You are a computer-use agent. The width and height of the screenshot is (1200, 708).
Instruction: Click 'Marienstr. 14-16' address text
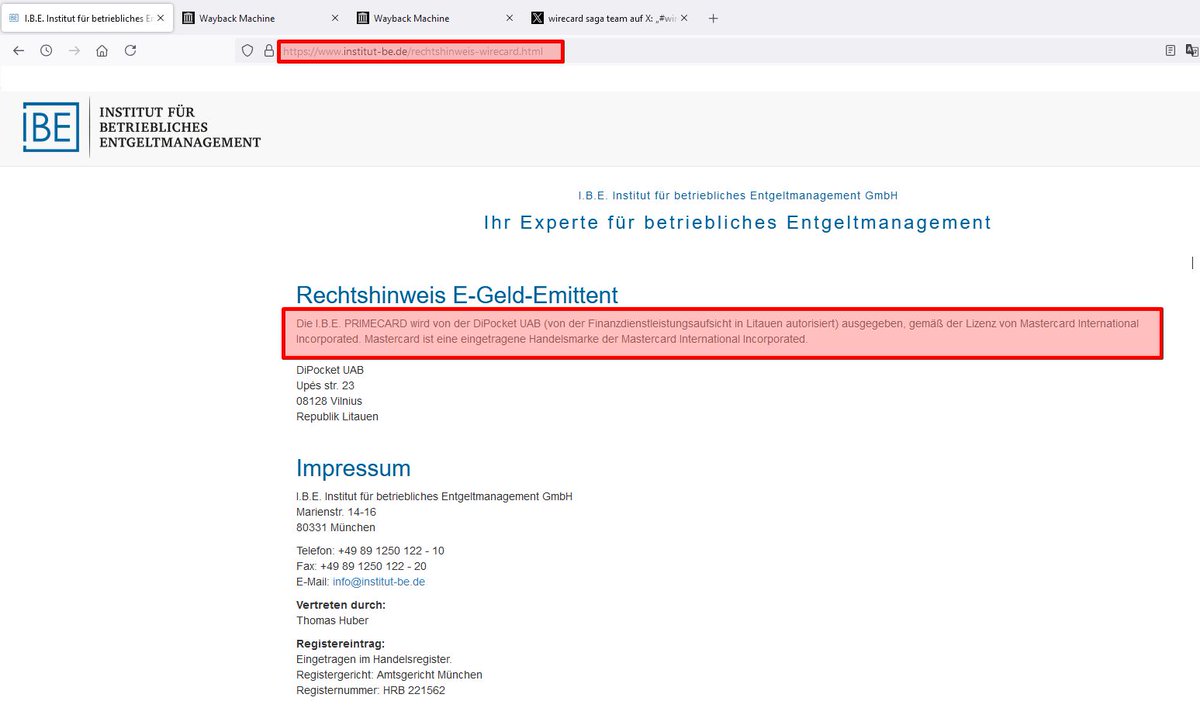[x=336, y=512]
